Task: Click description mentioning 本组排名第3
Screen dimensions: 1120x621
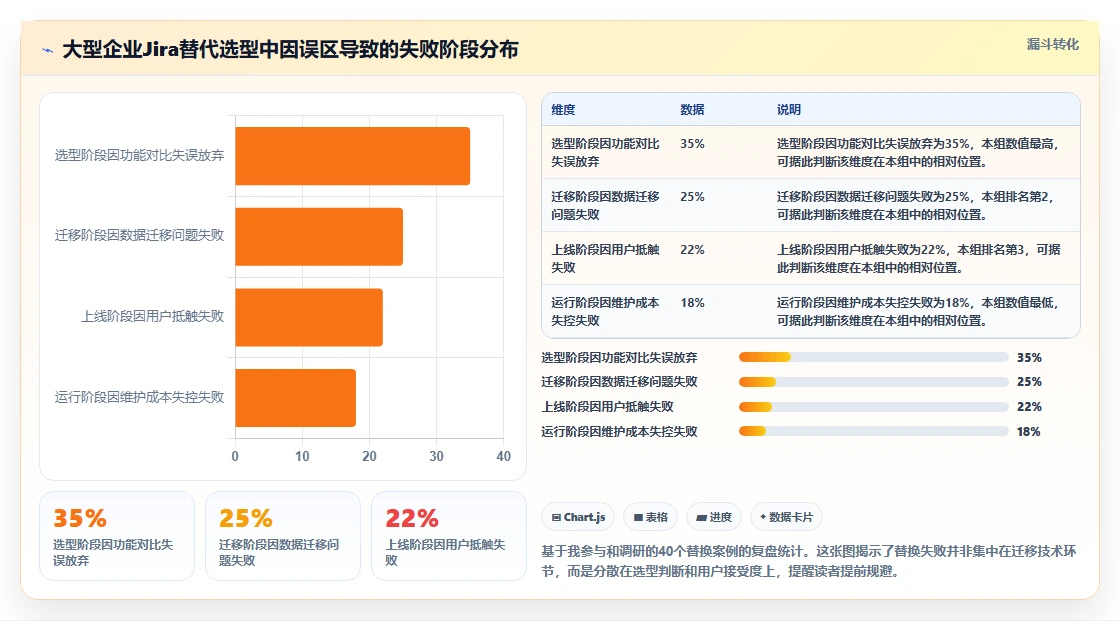Action: click(x=919, y=258)
